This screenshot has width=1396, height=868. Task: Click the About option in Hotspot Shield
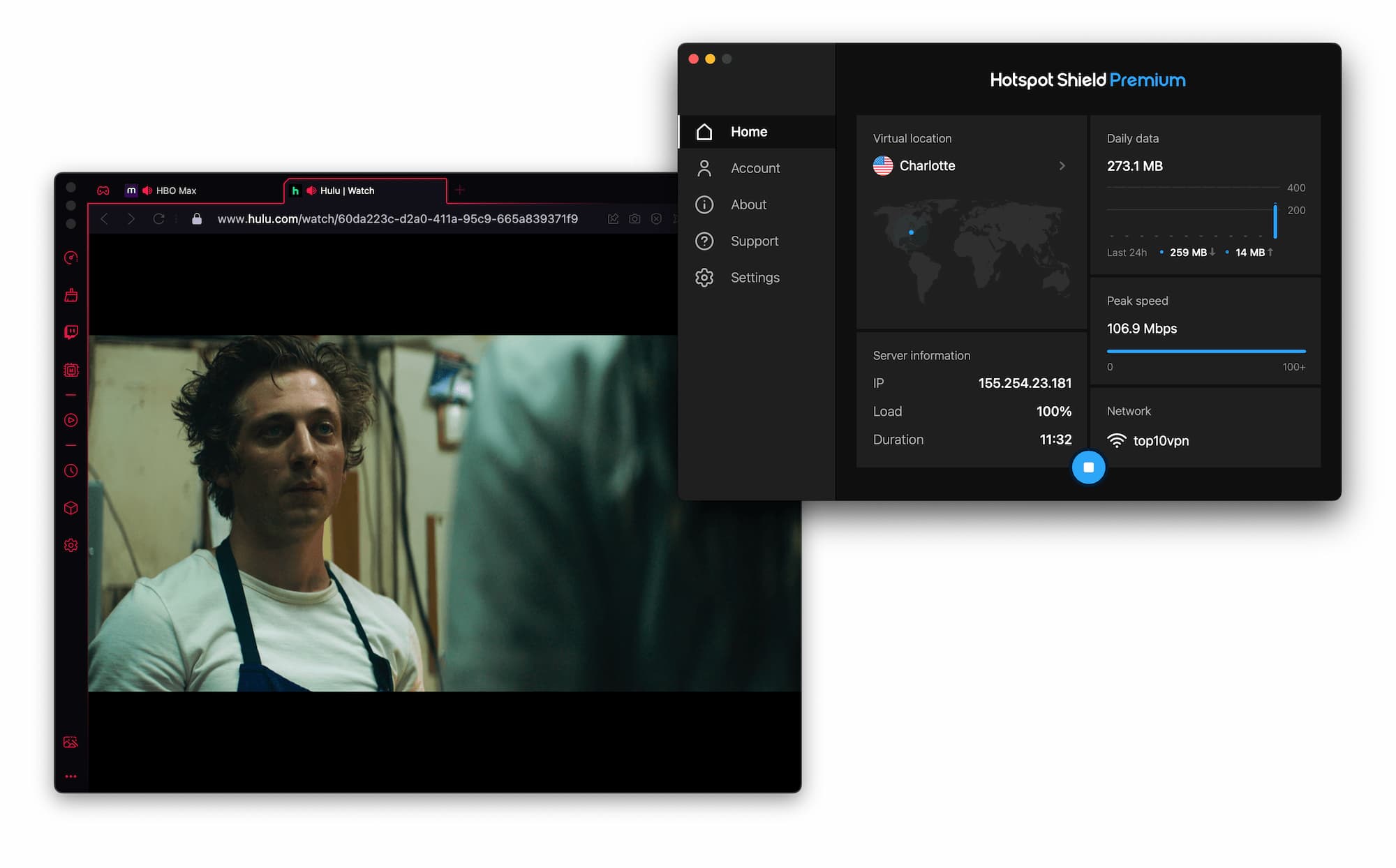748,204
